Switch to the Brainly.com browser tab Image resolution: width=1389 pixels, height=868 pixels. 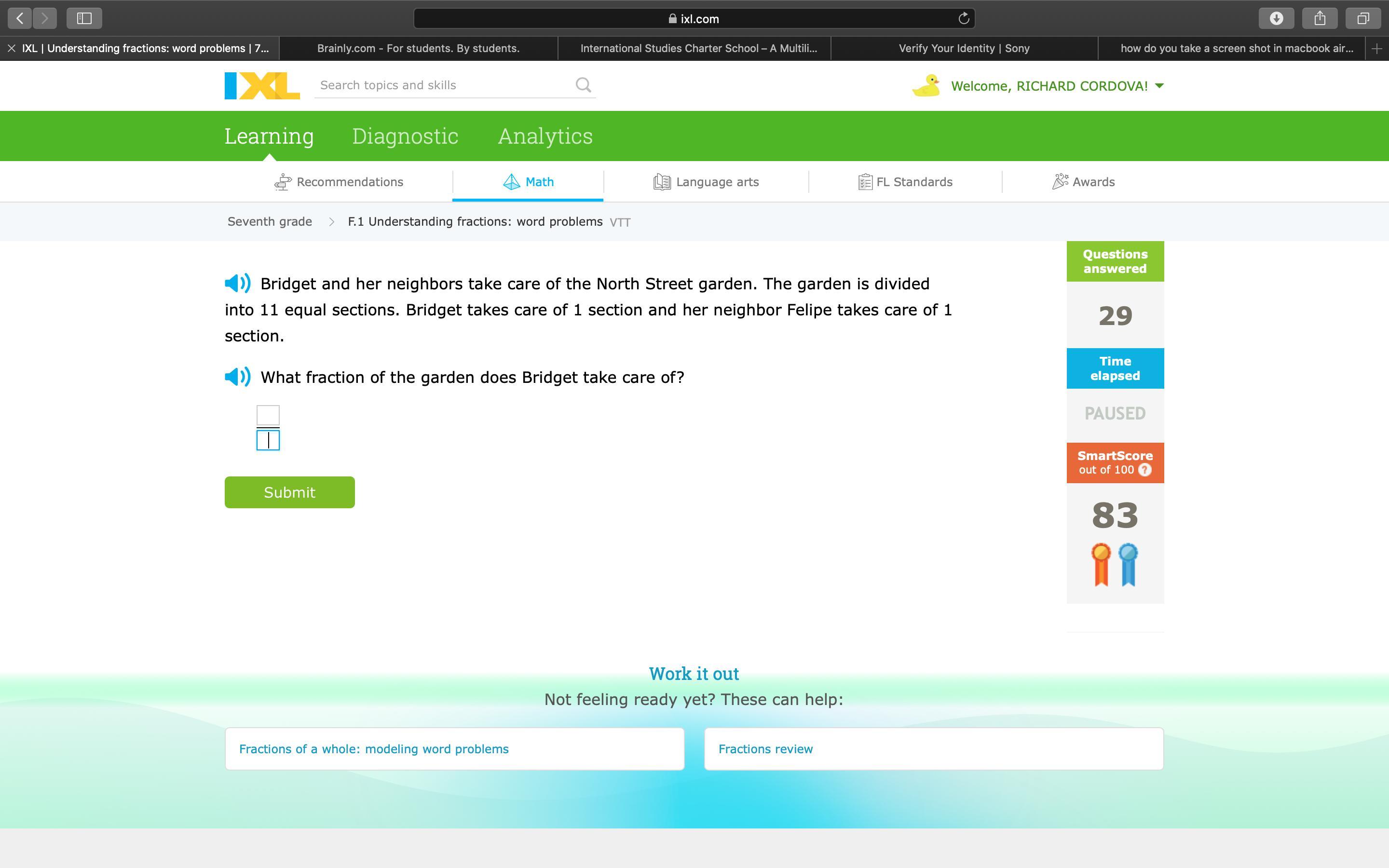418,48
